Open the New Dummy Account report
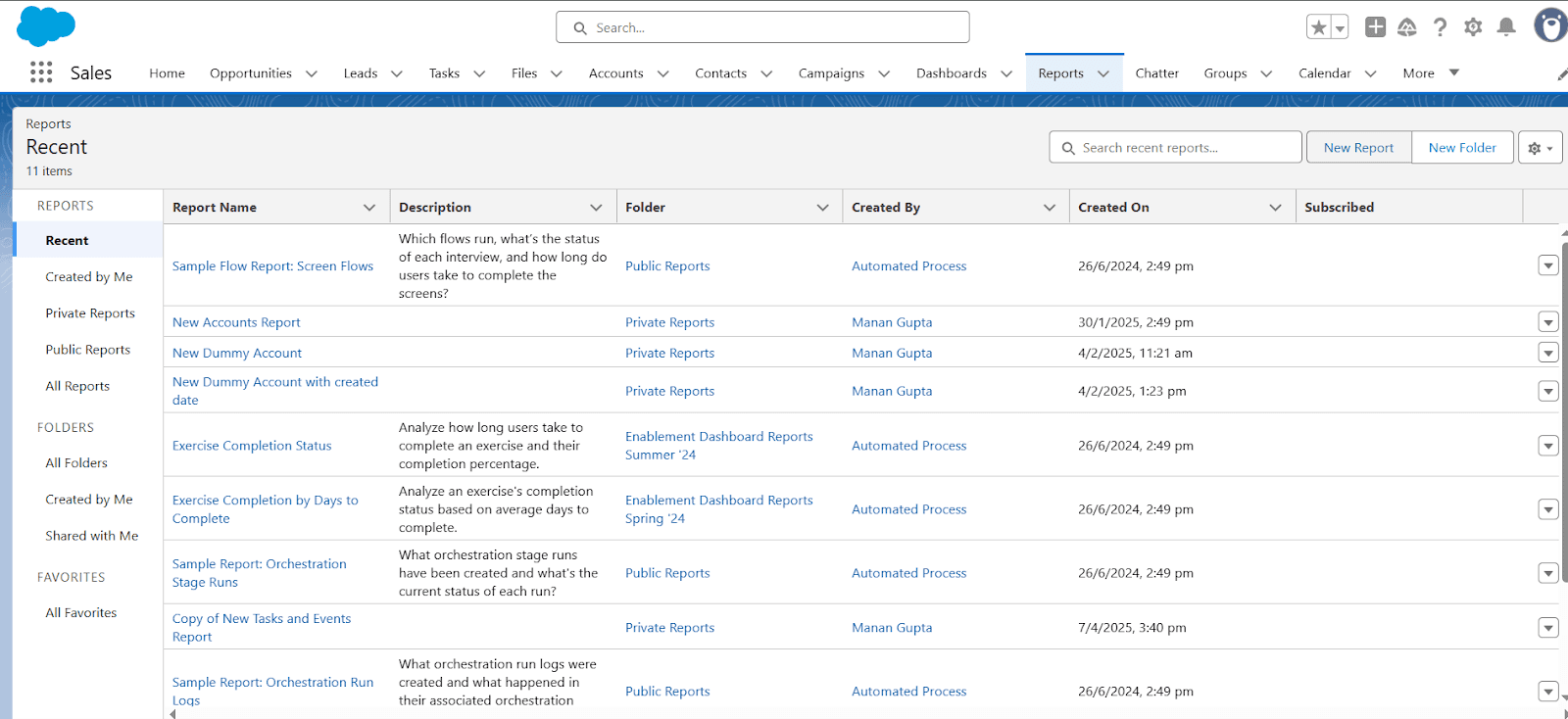Screen dimensions: 1568x719 click(x=237, y=353)
